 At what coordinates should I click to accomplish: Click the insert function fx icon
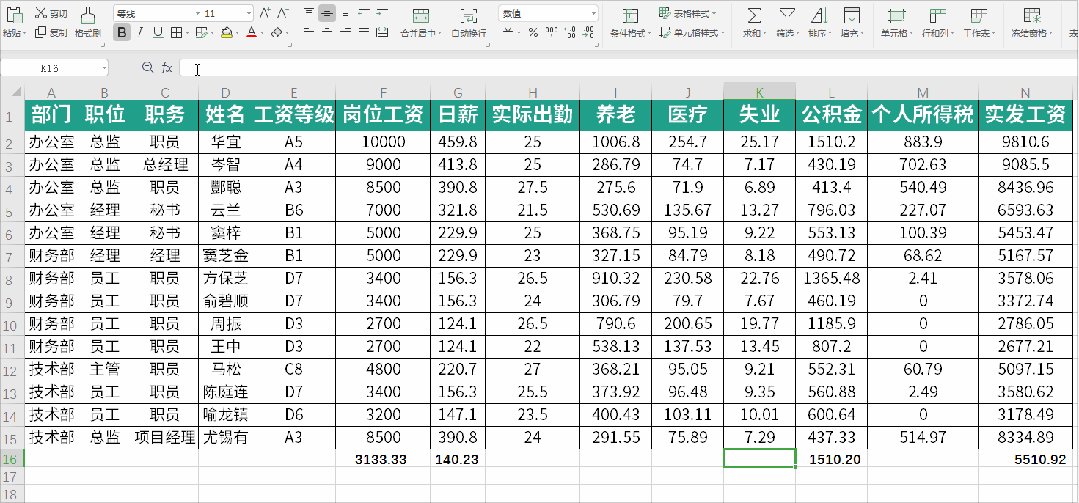(x=167, y=67)
